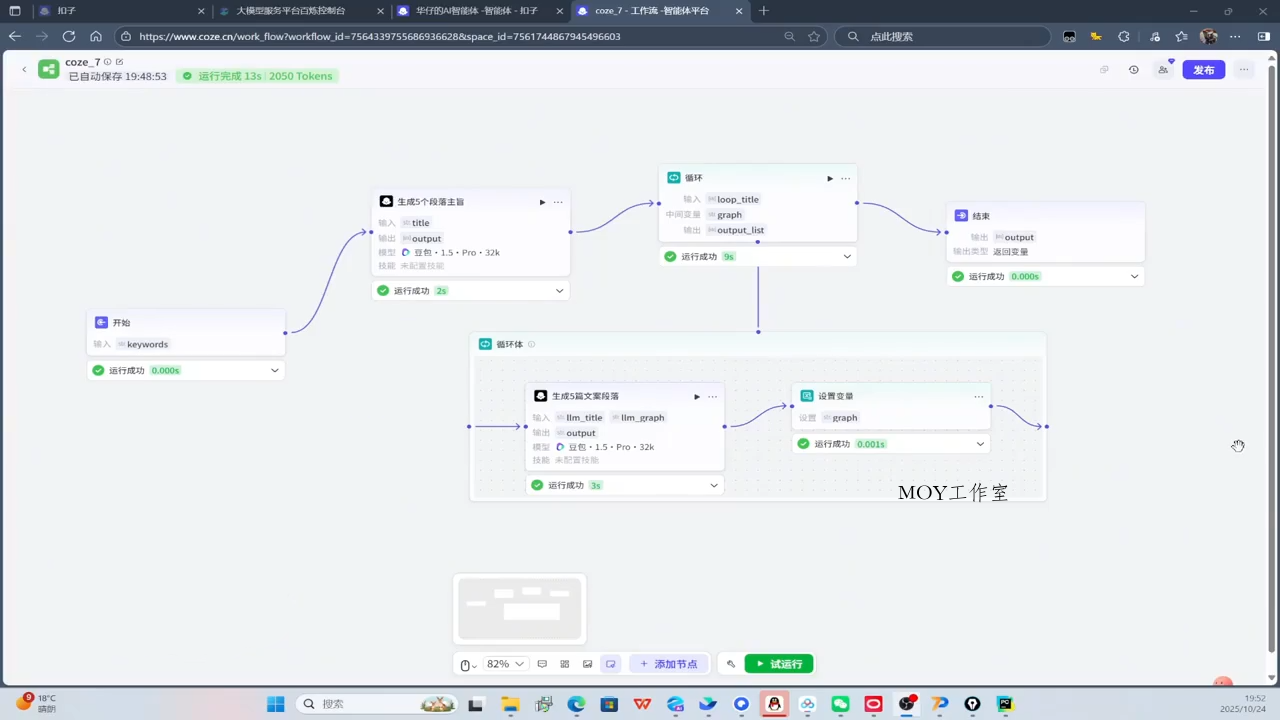Open WeChat from the Windows taskbar
Image resolution: width=1280 pixels, height=720 pixels.
coord(840,704)
